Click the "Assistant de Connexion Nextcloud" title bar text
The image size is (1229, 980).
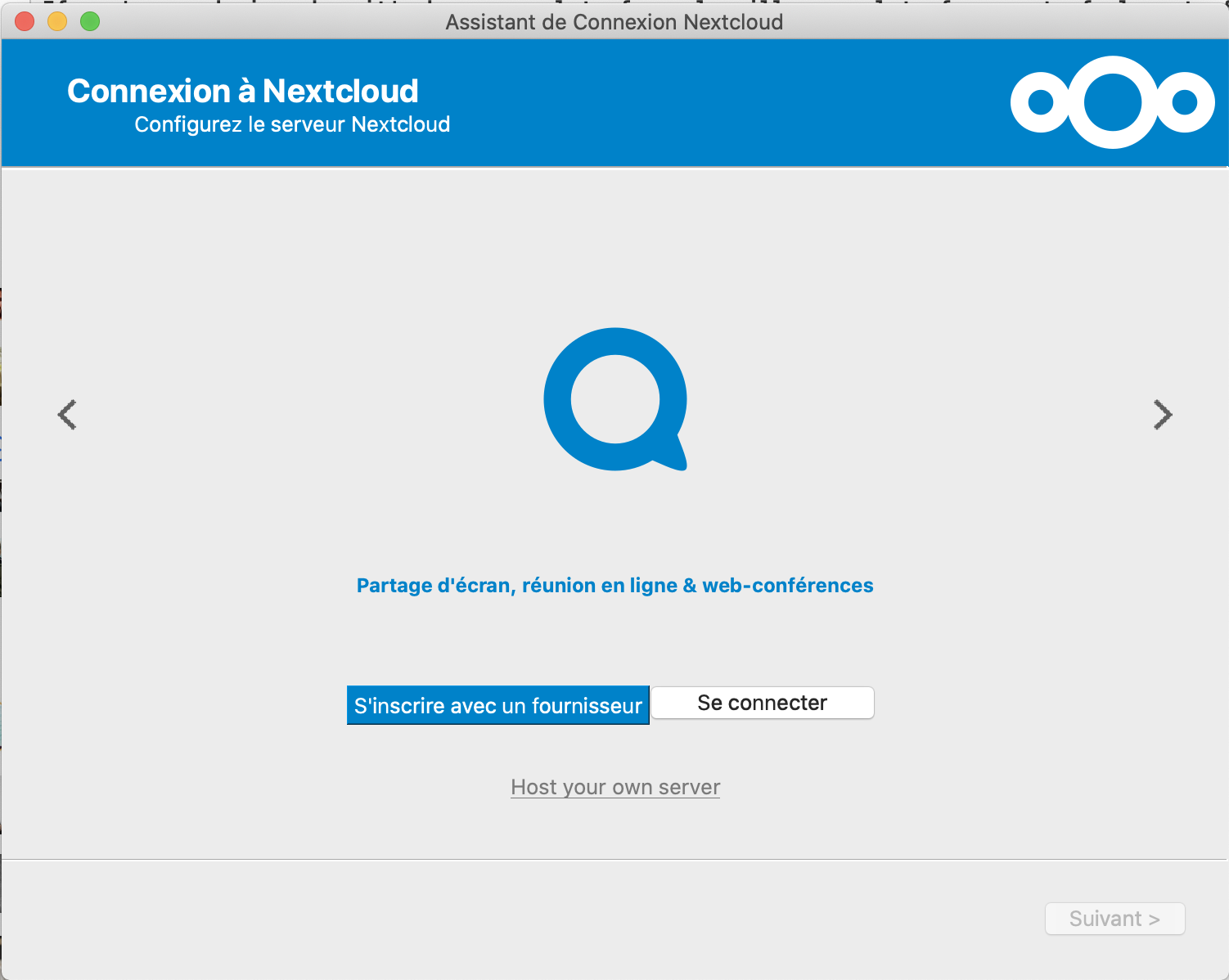614,22
